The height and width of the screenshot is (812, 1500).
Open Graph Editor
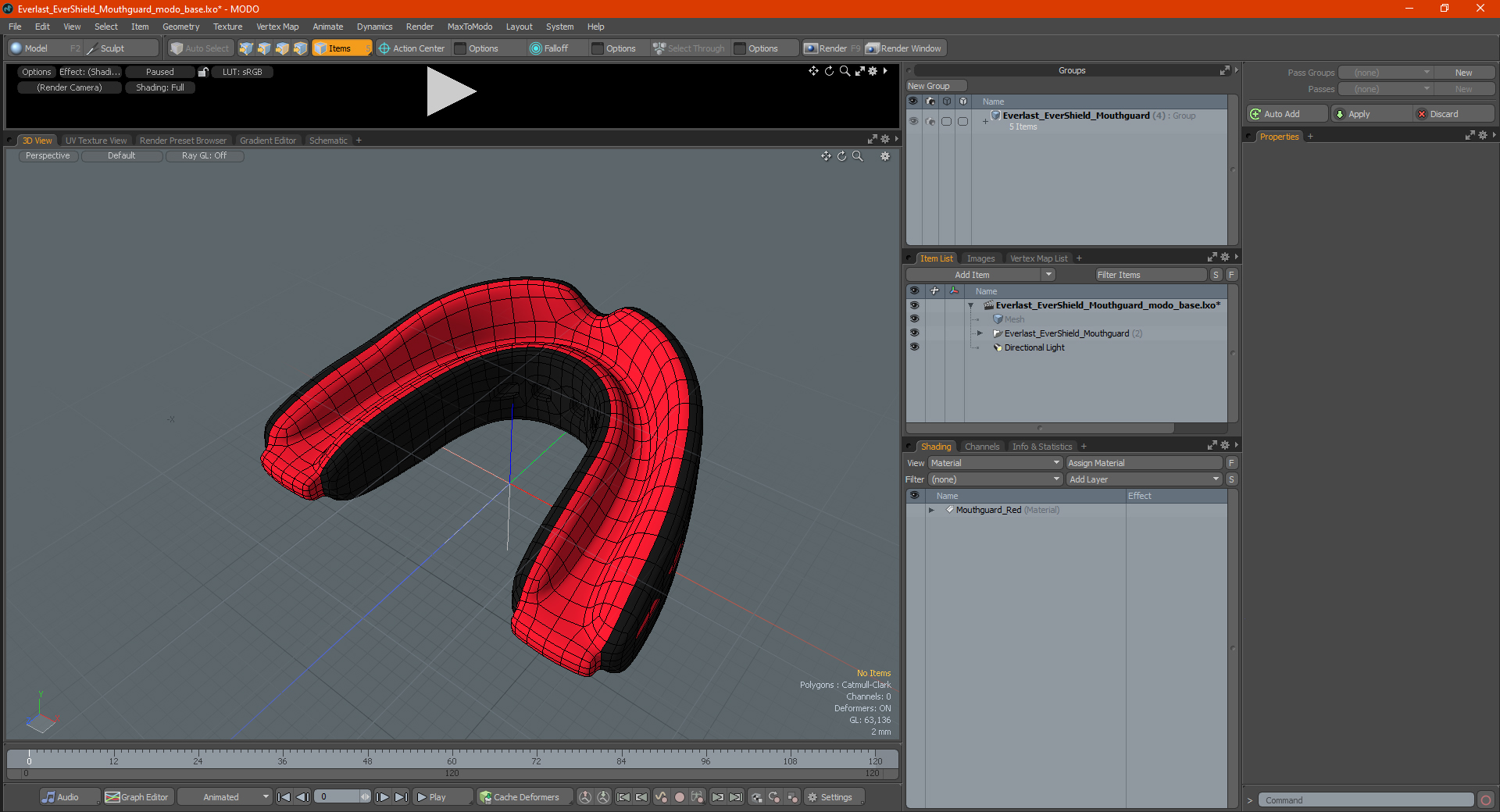[x=137, y=797]
